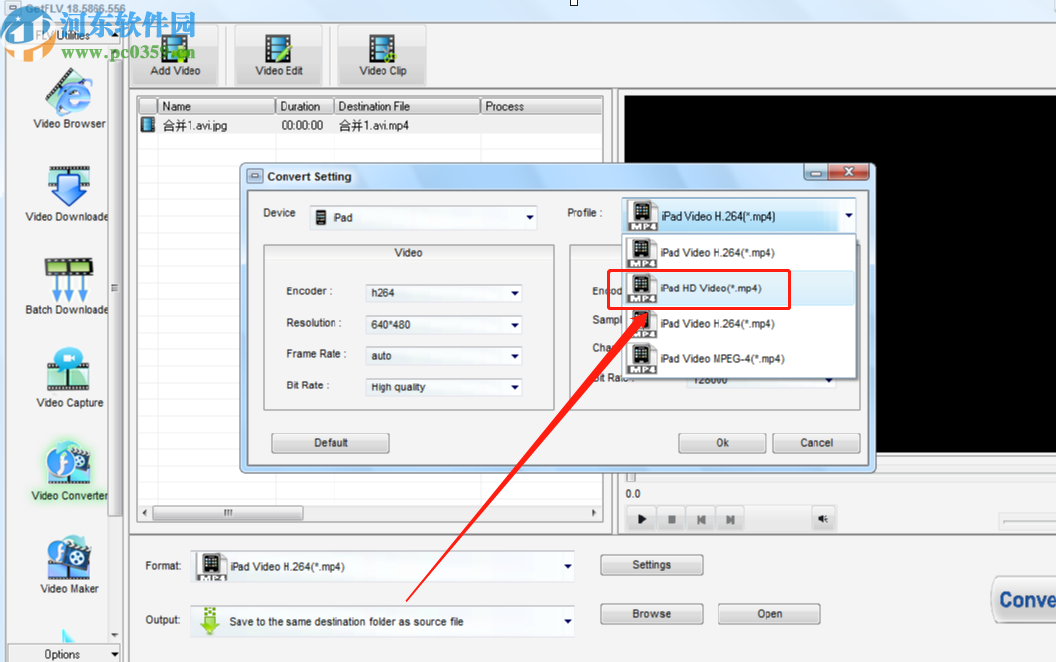Select iPad HD Video(*.mp4) profile option

739,288
